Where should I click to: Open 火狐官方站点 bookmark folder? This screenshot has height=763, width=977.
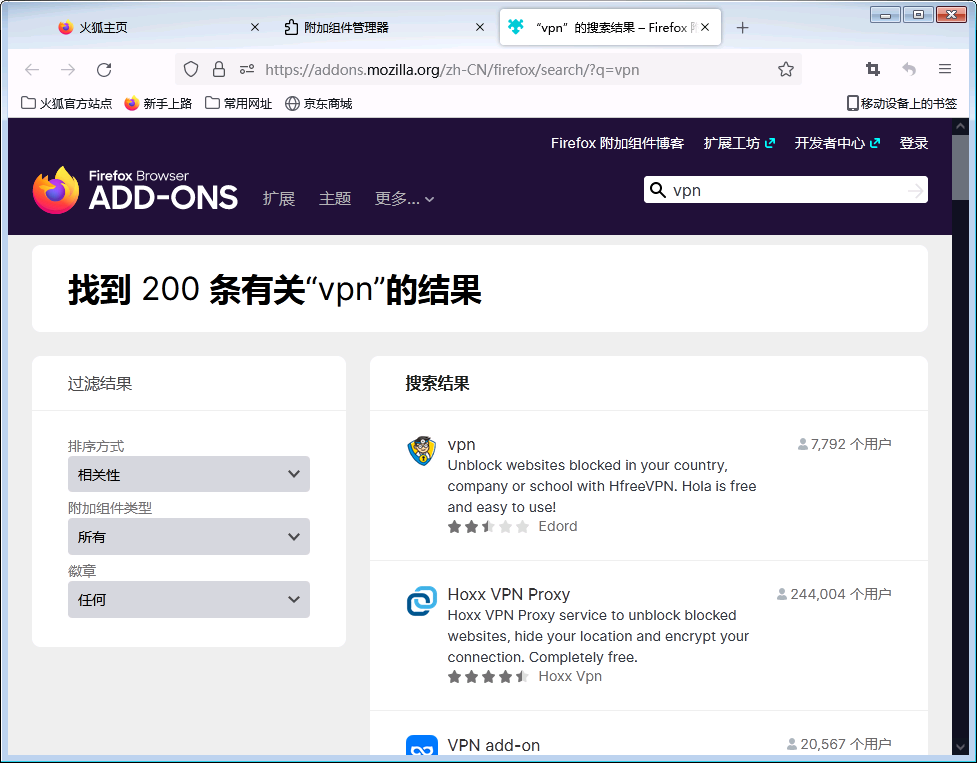[x=67, y=103]
